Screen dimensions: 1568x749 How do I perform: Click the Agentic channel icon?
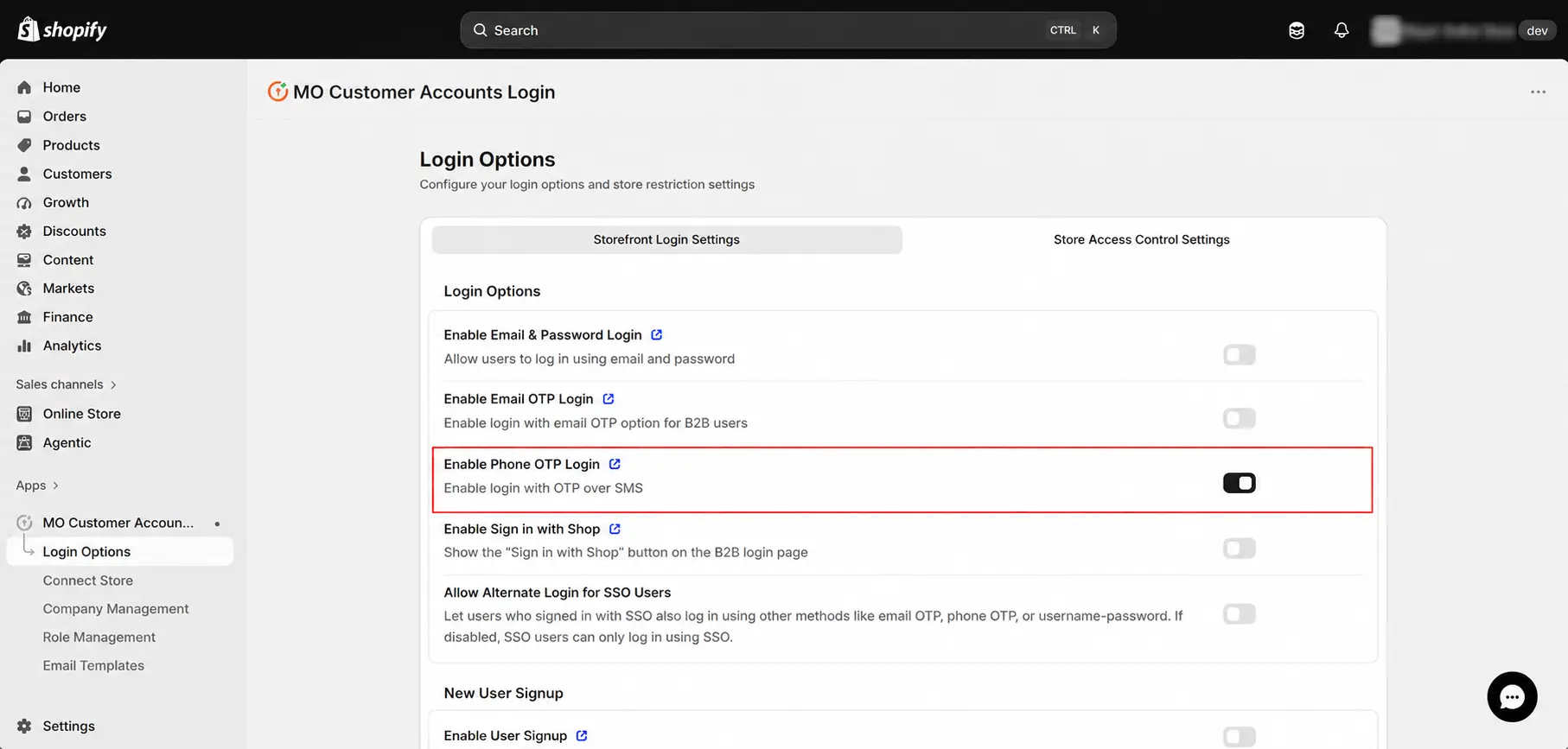click(24, 442)
